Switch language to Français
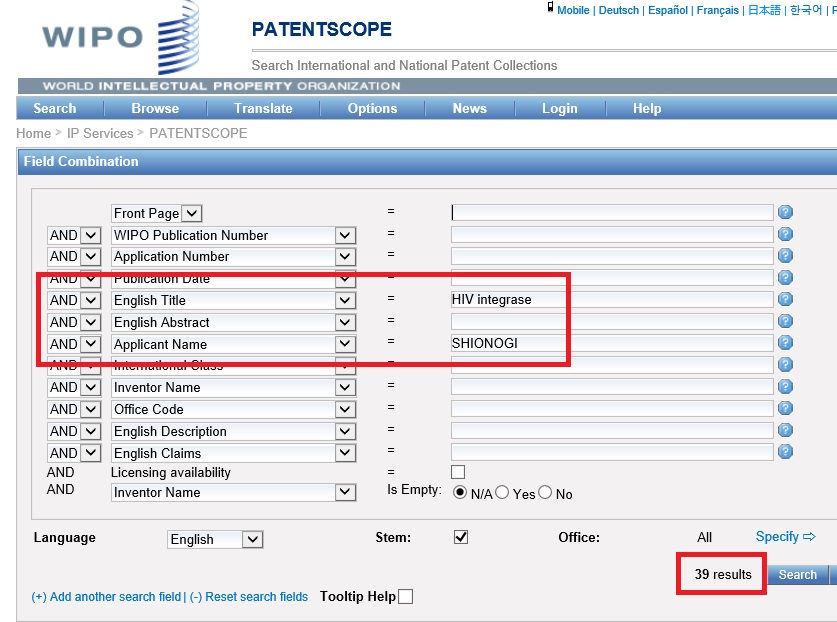 [717, 10]
